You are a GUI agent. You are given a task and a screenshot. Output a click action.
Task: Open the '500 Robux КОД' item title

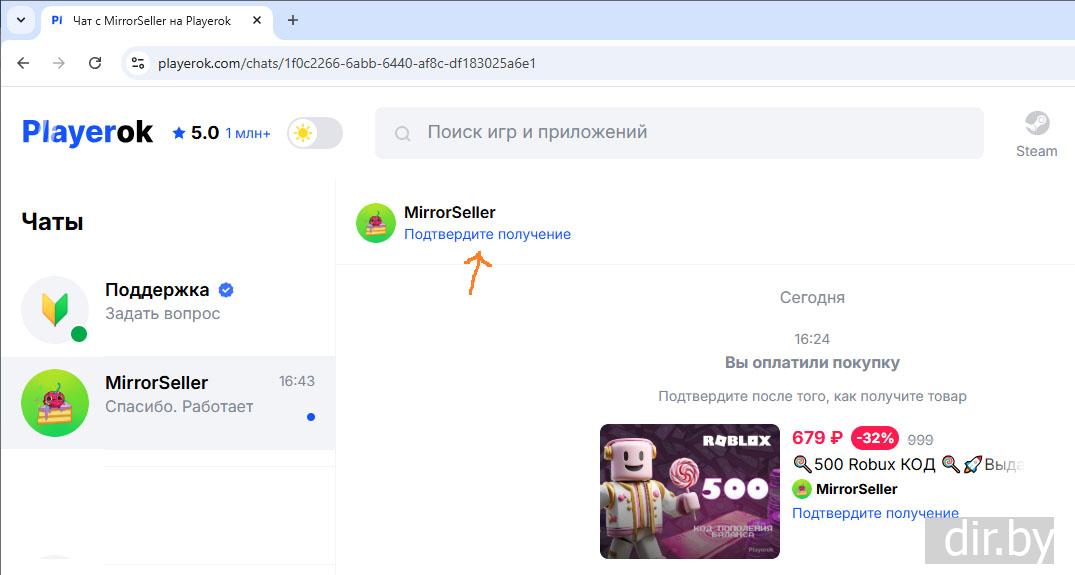(x=908, y=464)
